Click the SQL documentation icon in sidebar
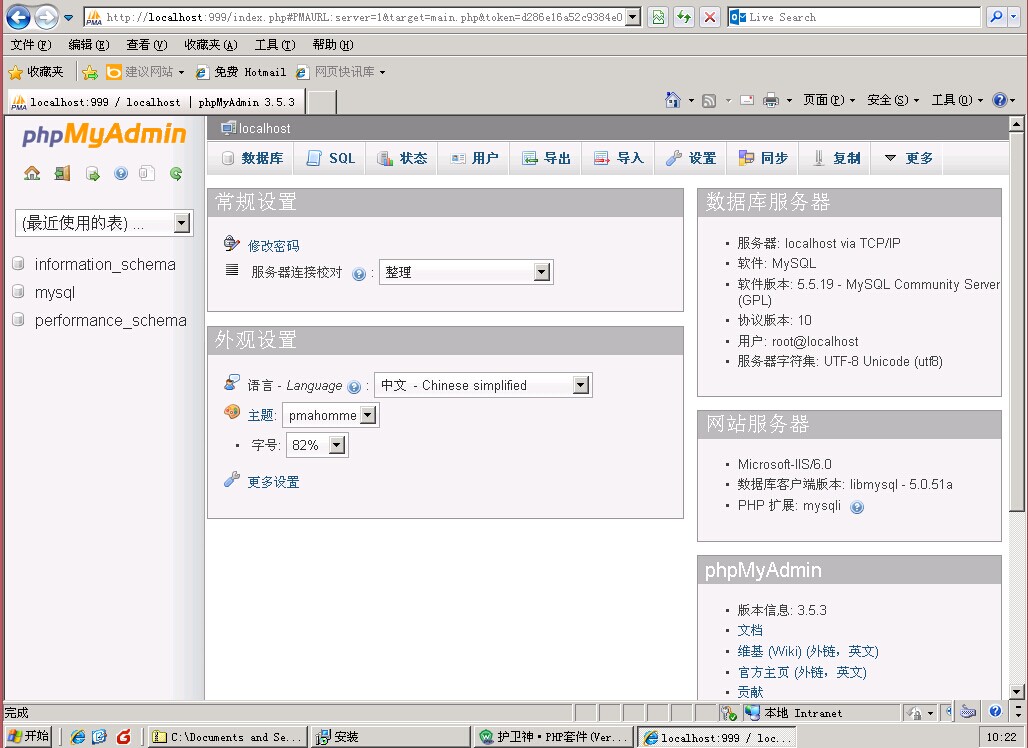Viewport: 1028px width, 748px height. point(147,173)
